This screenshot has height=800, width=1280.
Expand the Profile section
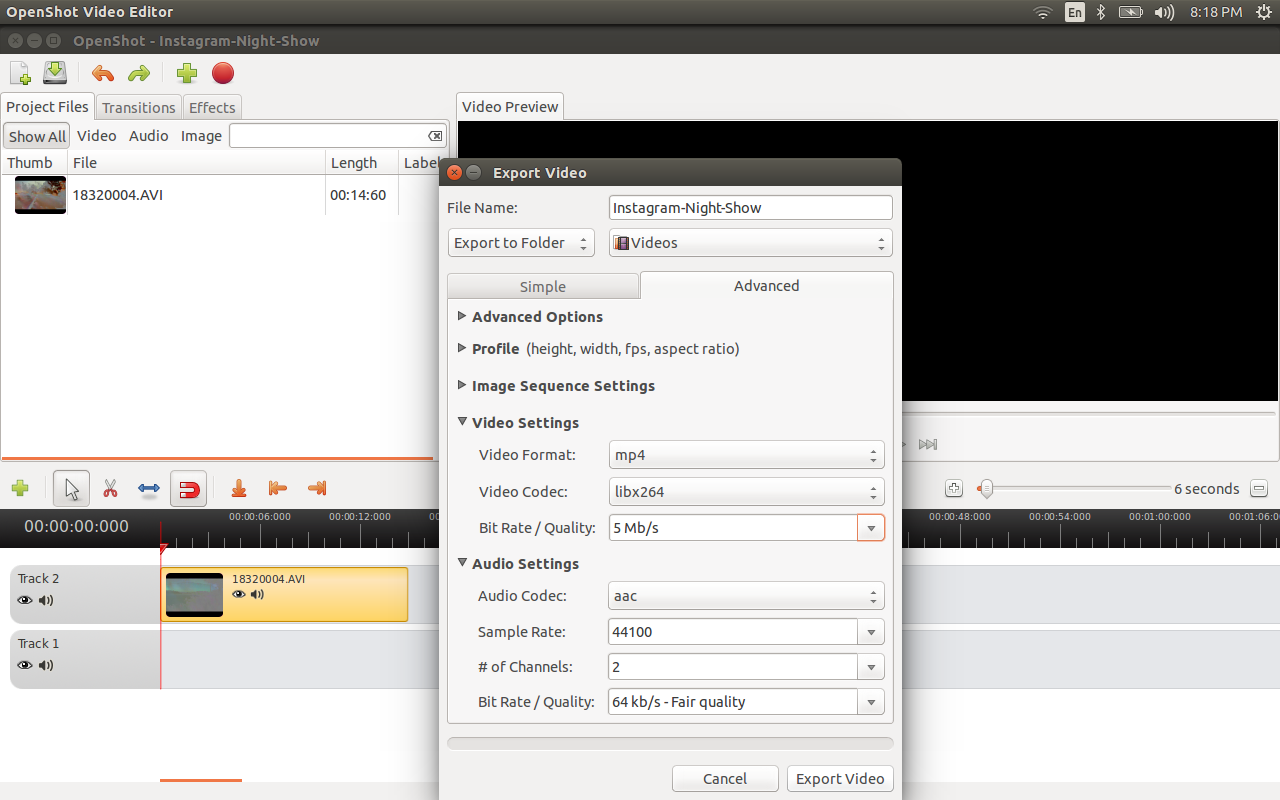[462, 348]
